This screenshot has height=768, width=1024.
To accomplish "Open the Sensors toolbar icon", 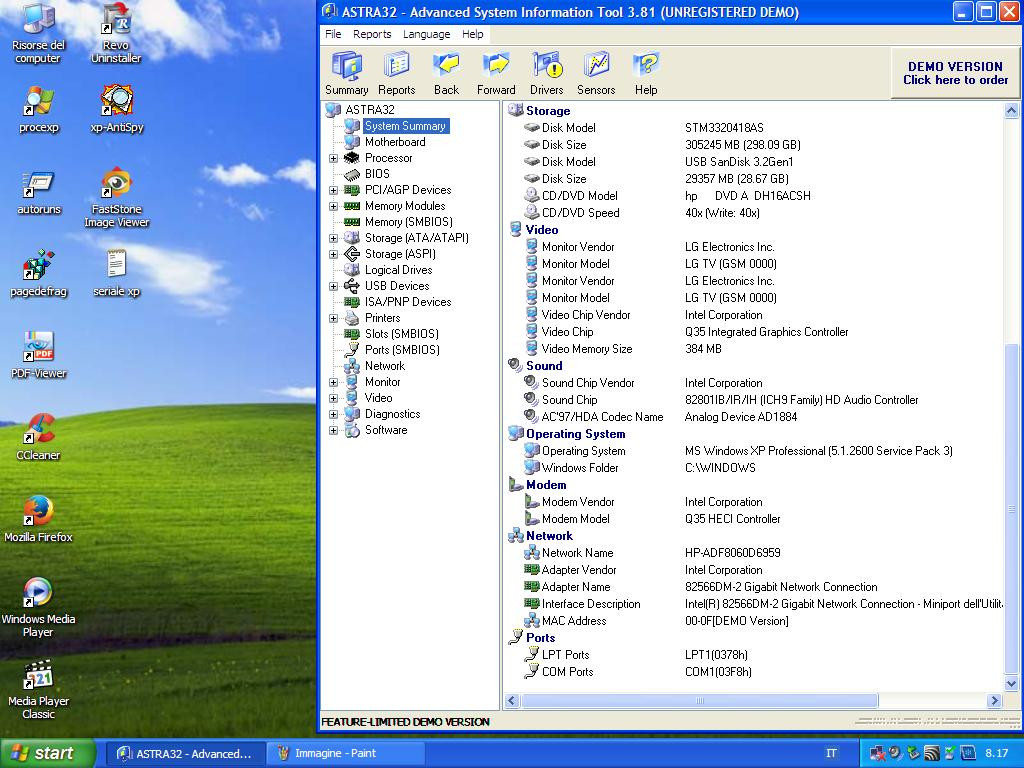I will (x=596, y=73).
